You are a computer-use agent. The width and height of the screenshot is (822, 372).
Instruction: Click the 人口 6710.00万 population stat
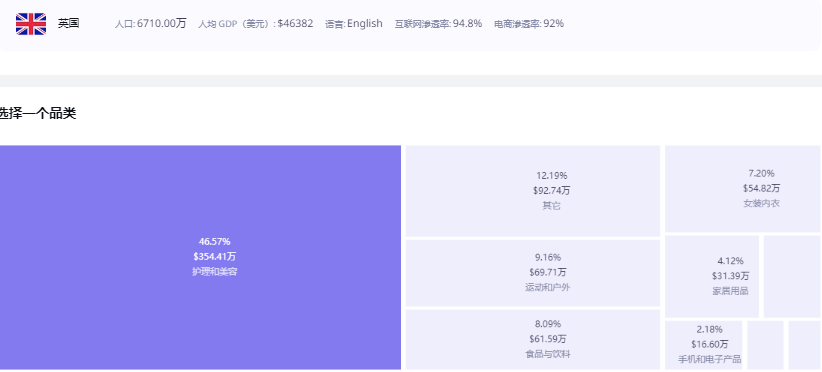150,24
